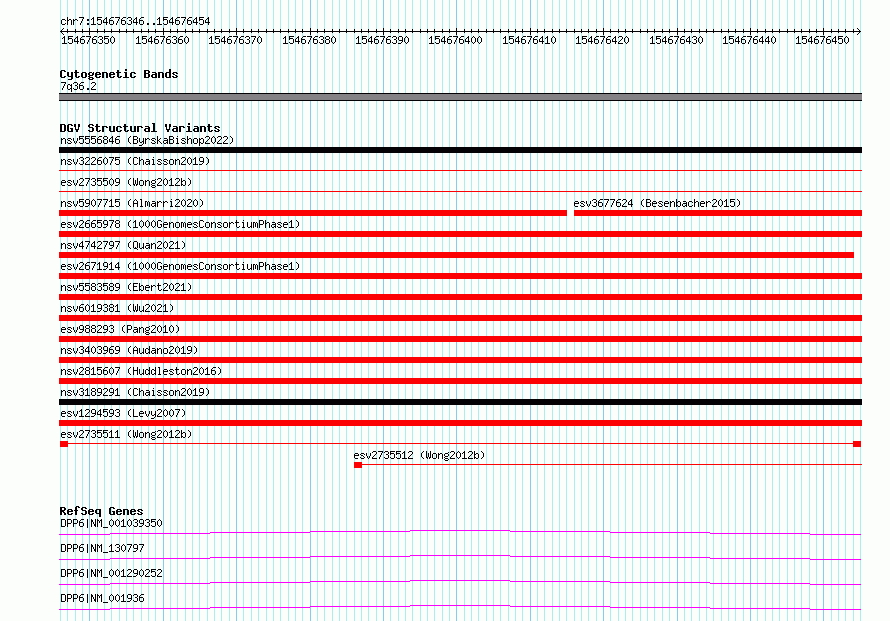Click ruler position label 154676350
890x621 pixels.
point(88,40)
